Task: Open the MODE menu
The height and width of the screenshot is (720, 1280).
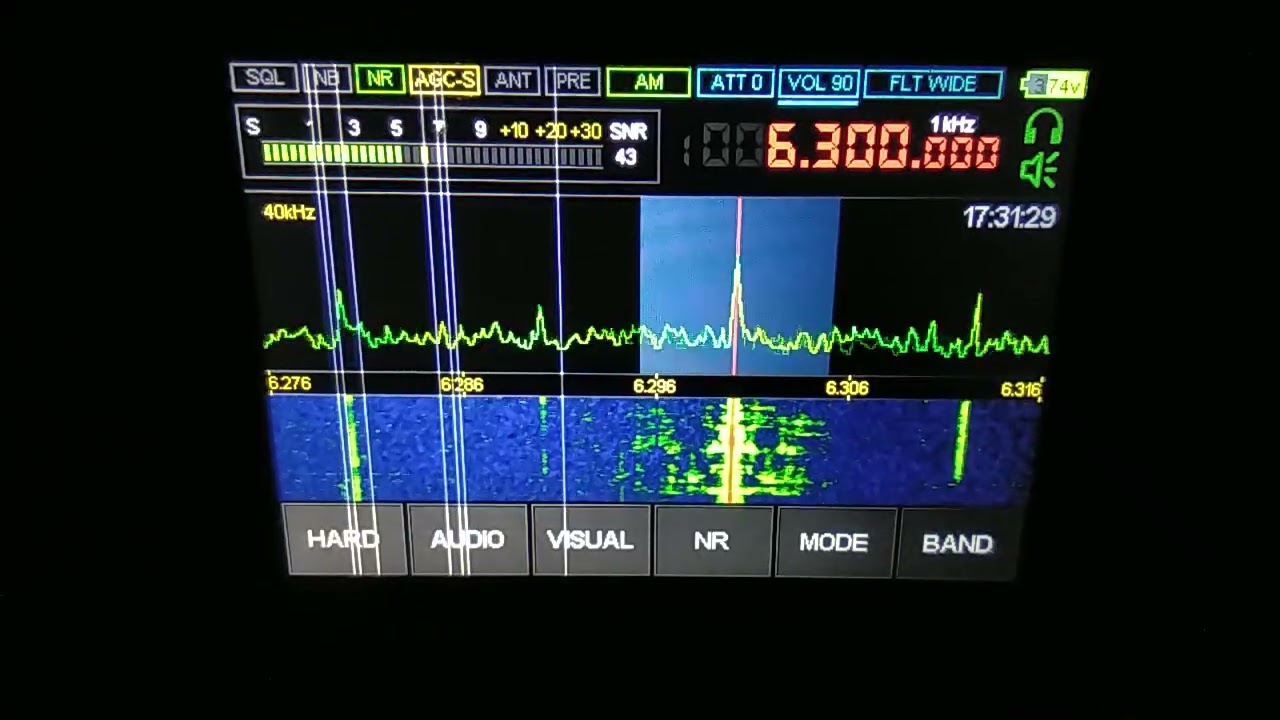Action: tap(834, 543)
